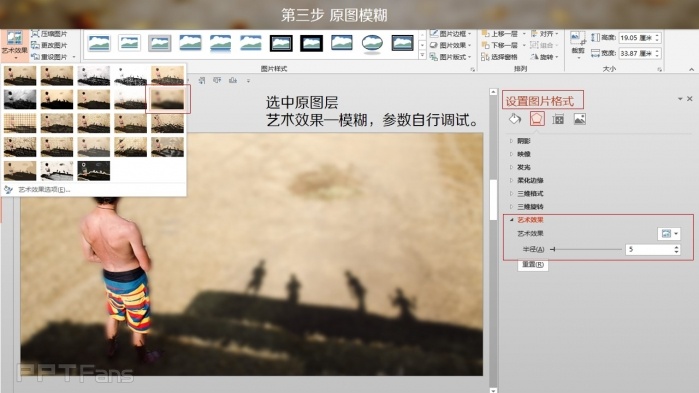699x393 pixels.
Task: Click the 宽度 width input field
Action: (637, 53)
